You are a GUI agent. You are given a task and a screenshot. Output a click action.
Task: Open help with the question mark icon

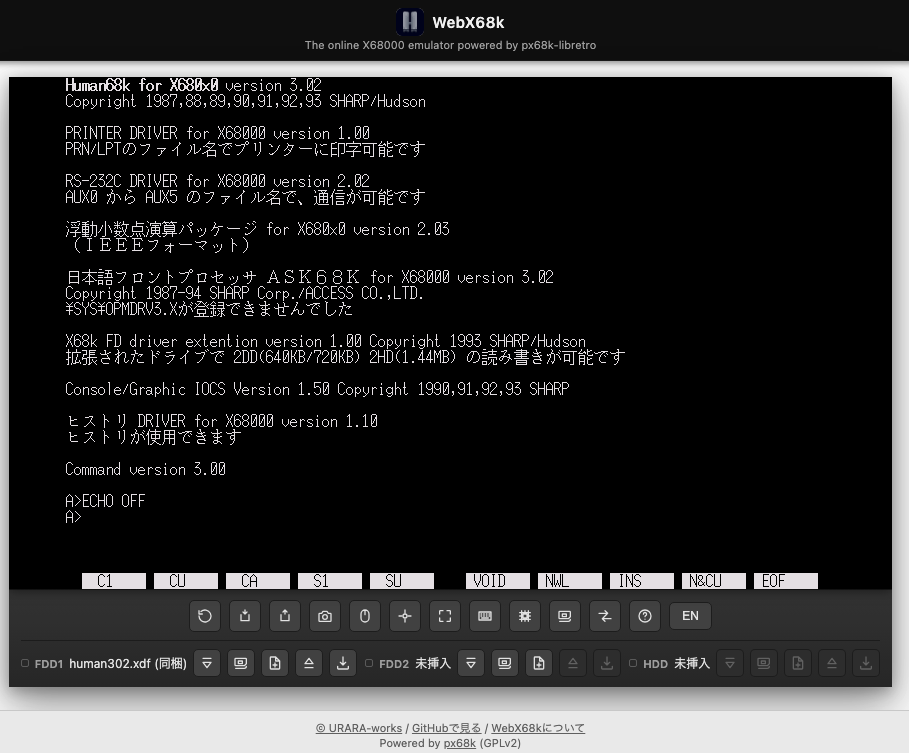[645, 616]
